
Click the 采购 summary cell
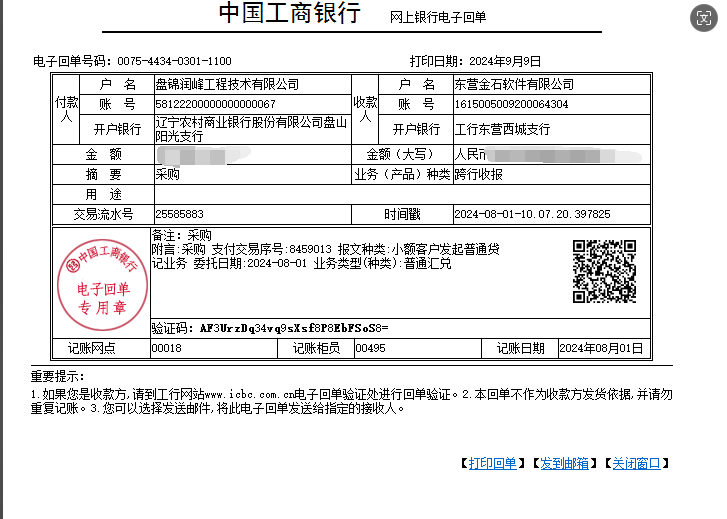click(x=253, y=174)
